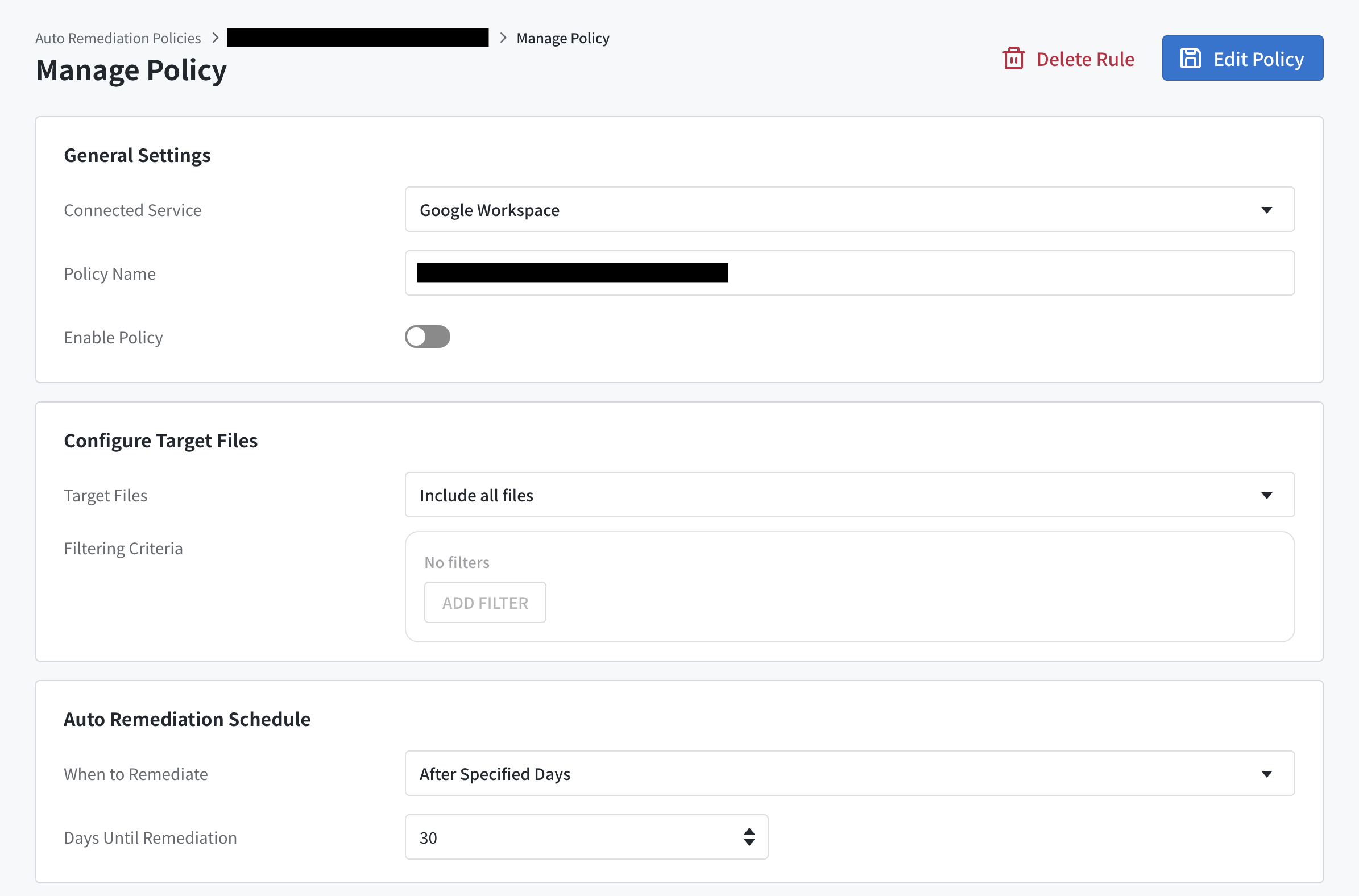
Task: Click the ADD FILTER button
Action: pyautogui.click(x=484, y=602)
